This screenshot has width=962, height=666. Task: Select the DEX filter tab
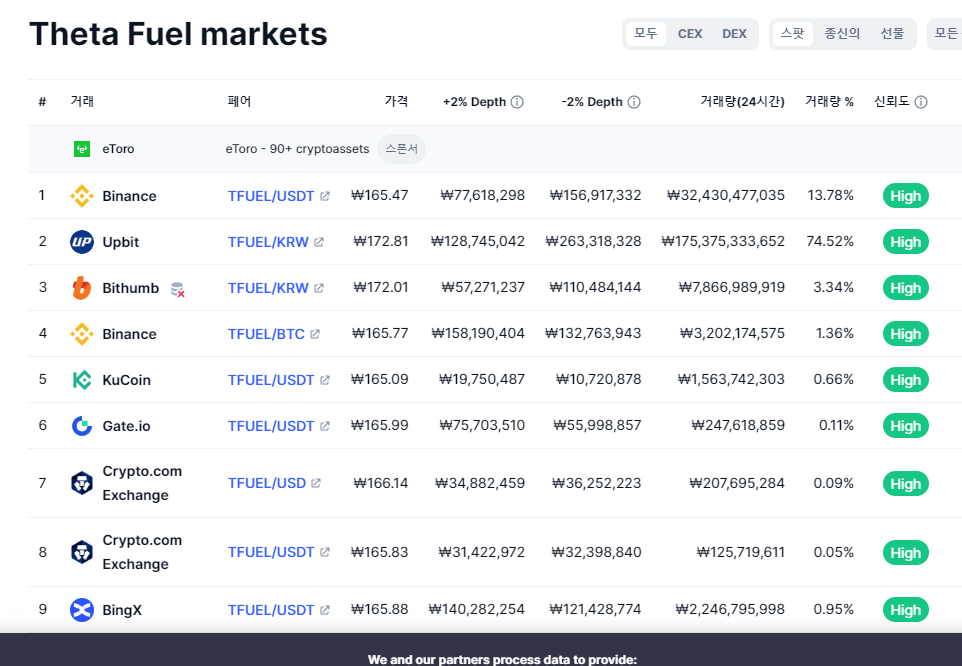click(x=734, y=34)
